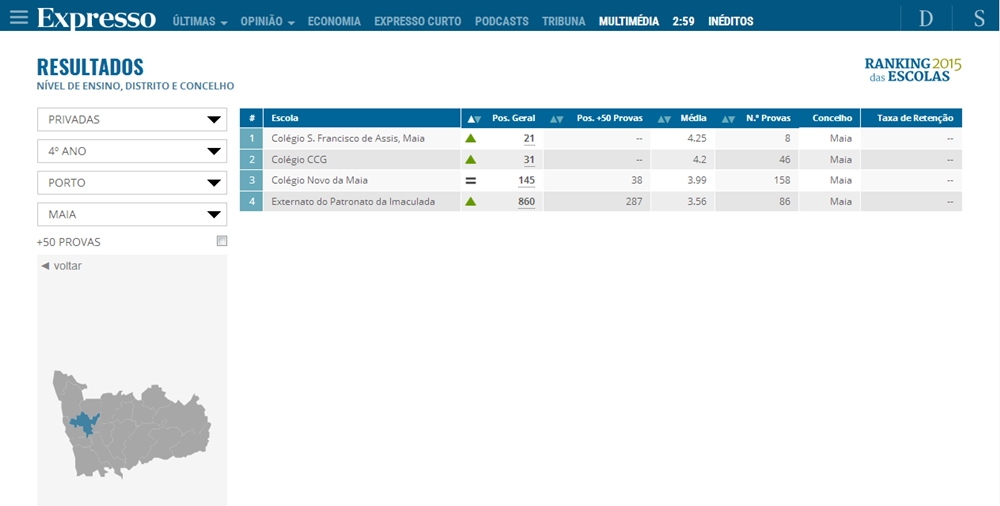
Task: Sort by Pos. +50 Provas arrows
Action: point(557,119)
